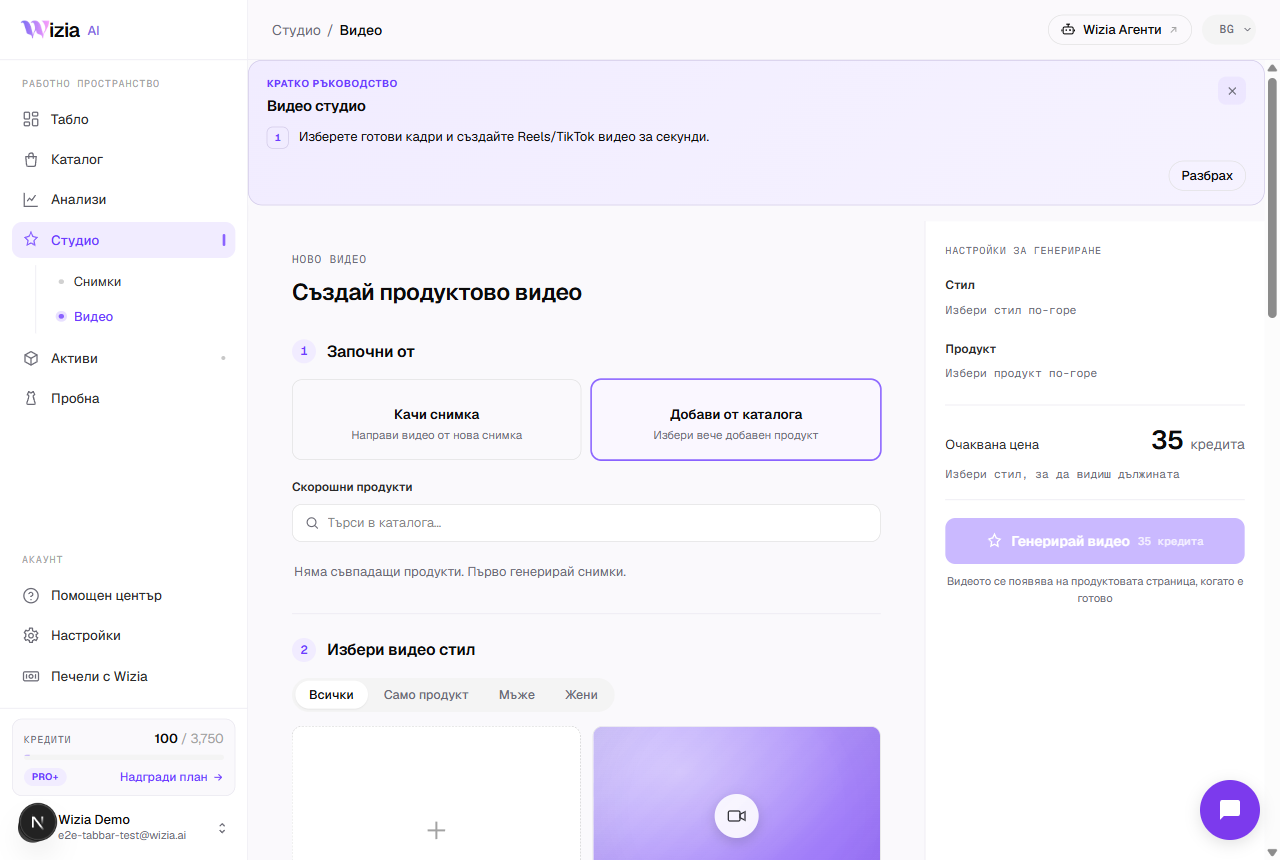Open the BG language dropdown
The width and height of the screenshot is (1280, 860).
tap(1229, 30)
